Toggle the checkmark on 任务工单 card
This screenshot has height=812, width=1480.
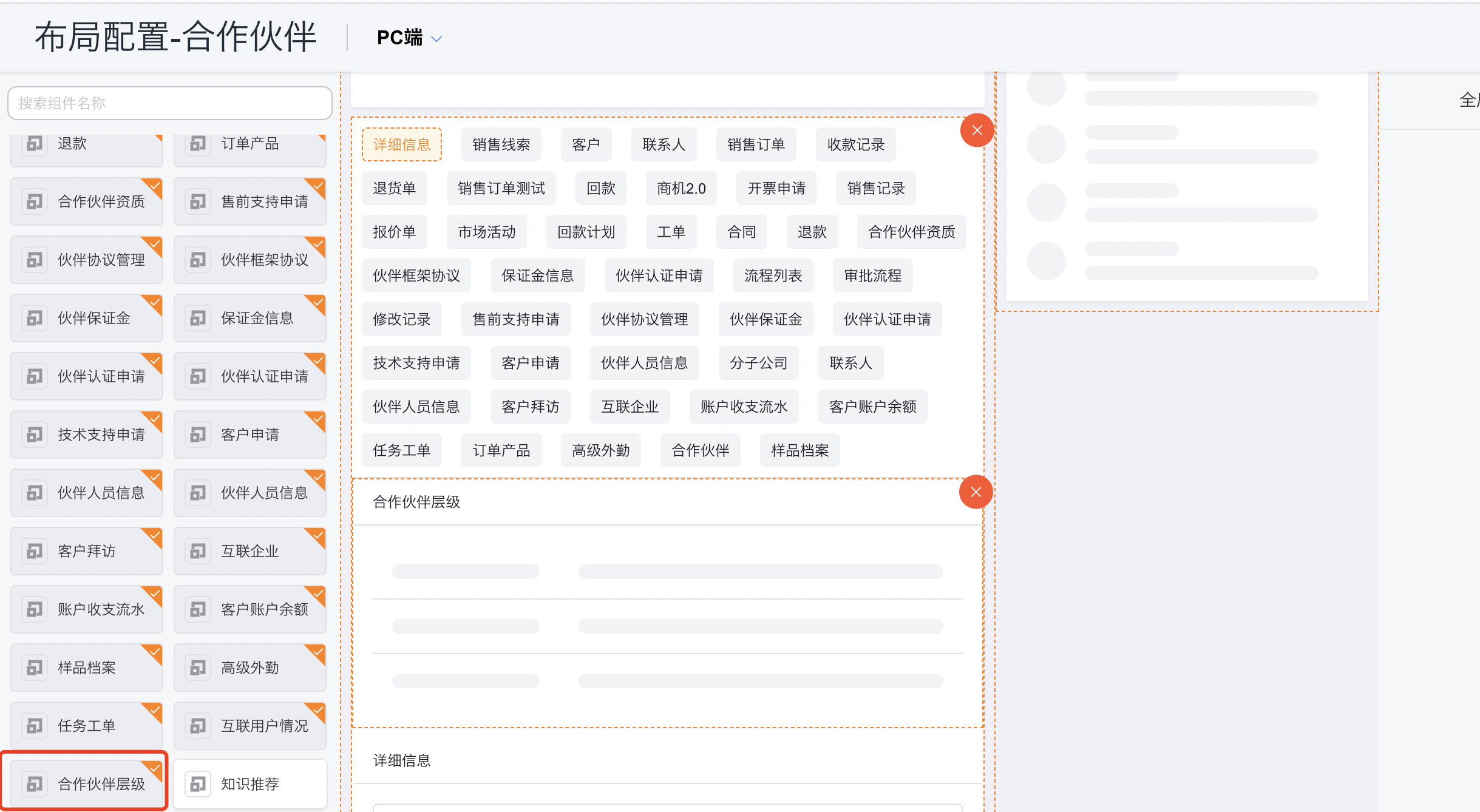[154, 710]
